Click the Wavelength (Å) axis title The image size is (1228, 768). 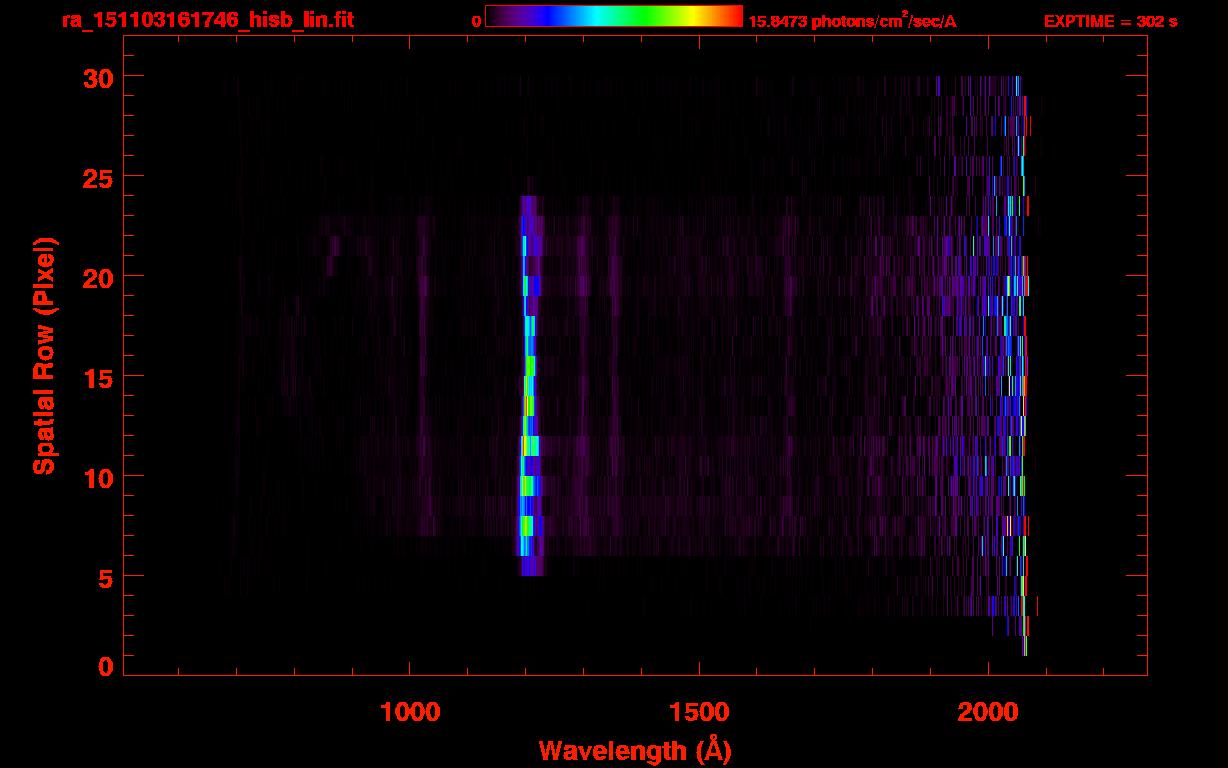(x=635, y=750)
